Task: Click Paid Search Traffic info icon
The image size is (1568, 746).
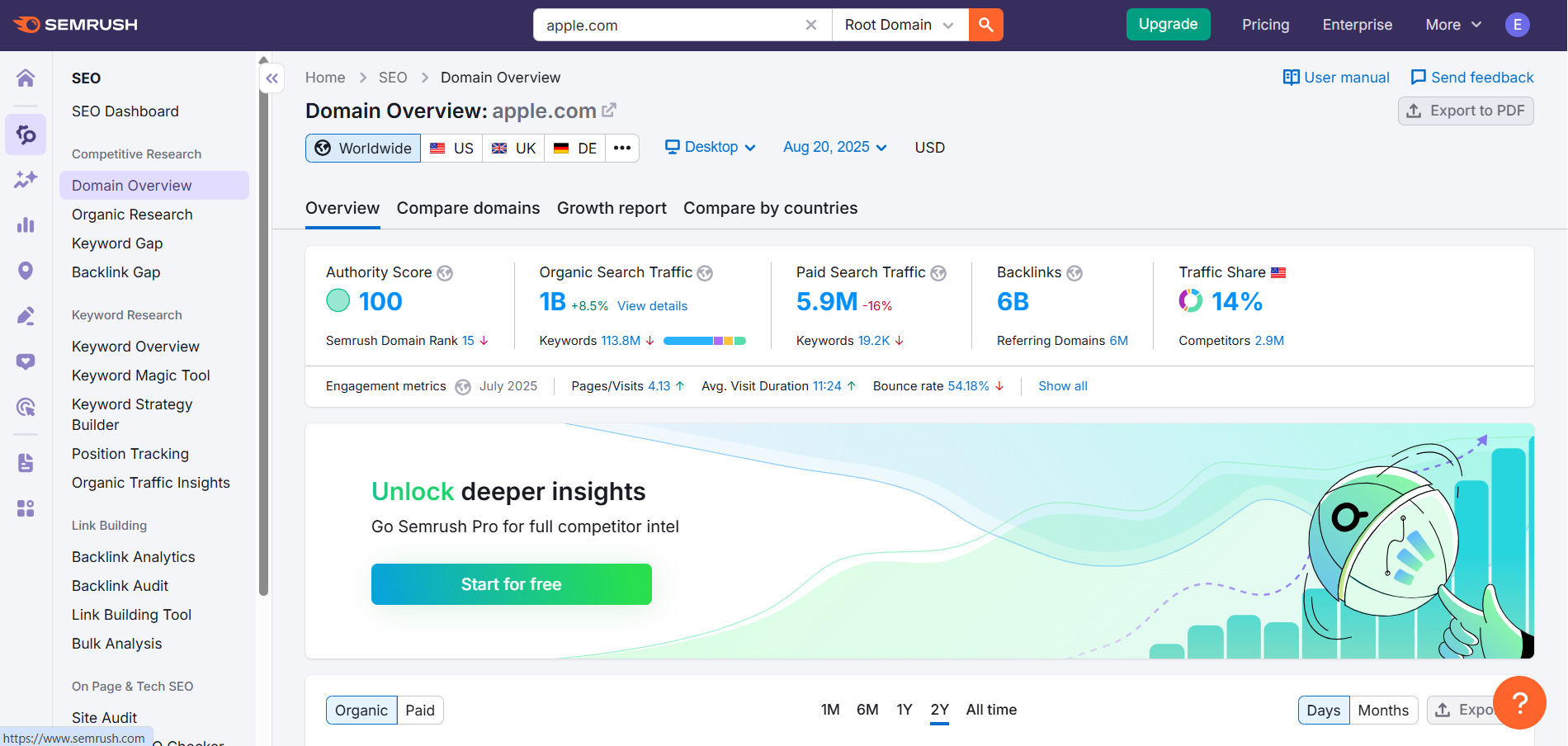Action: 938,273
